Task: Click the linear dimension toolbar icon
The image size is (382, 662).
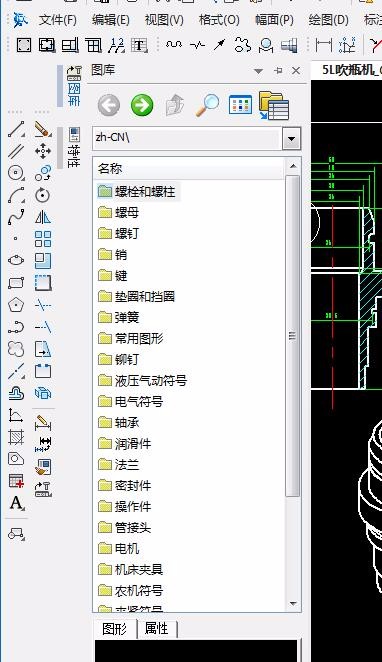Action: [324, 45]
